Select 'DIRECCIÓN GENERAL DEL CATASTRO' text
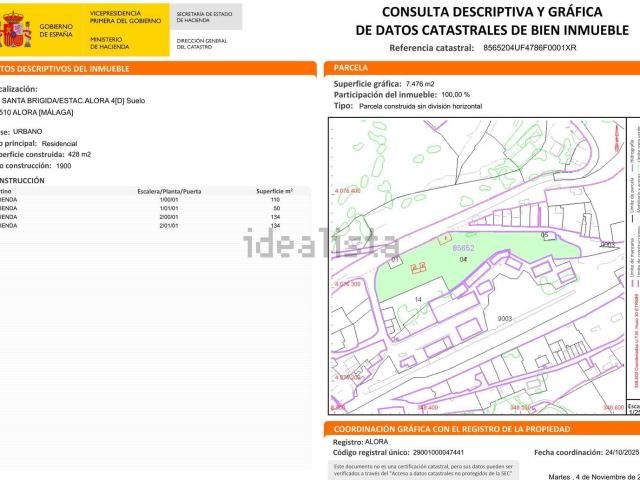The height and width of the screenshot is (480, 640). point(202,44)
